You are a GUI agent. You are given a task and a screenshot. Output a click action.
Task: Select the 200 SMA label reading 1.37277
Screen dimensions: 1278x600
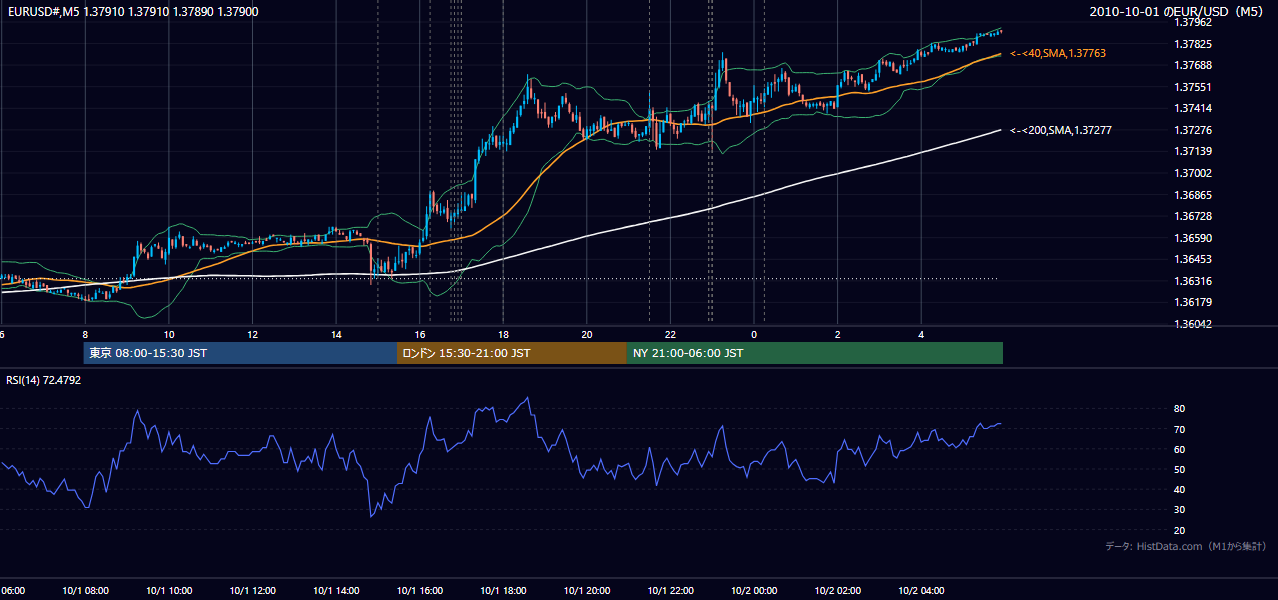click(x=1061, y=130)
